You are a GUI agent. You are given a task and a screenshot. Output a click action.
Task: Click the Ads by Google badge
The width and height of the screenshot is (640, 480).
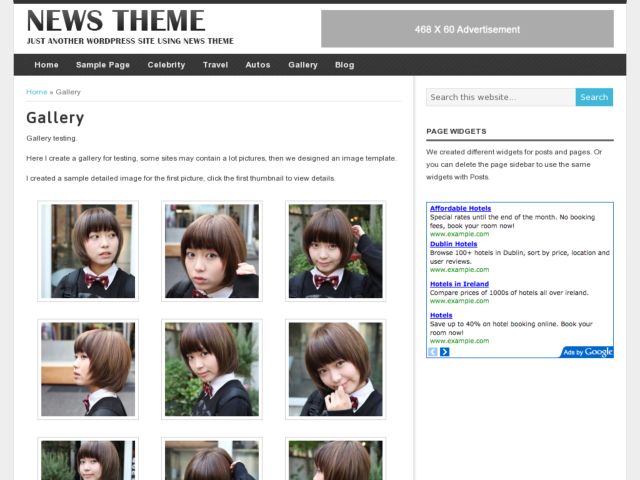587,352
